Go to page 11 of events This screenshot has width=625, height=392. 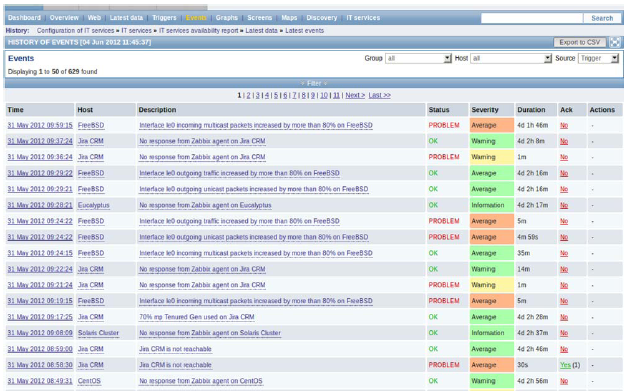click(x=336, y=95)
